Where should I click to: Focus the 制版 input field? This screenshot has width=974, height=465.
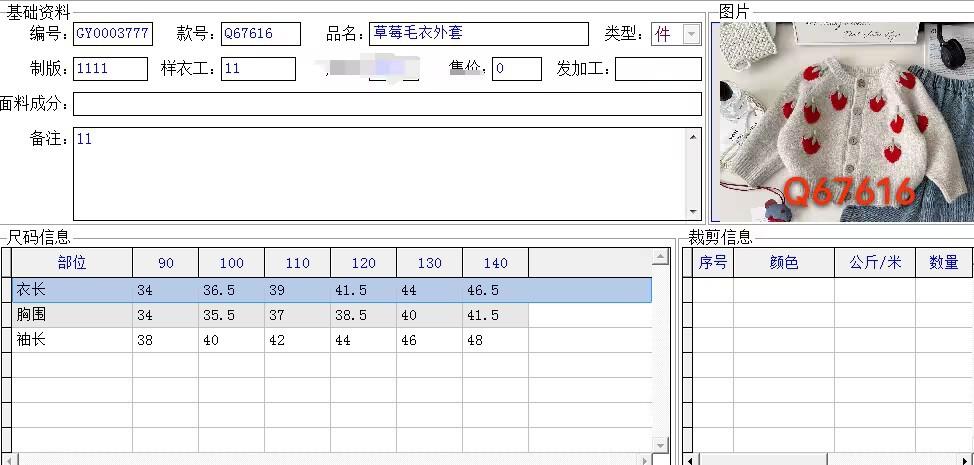tap(111, 69)
